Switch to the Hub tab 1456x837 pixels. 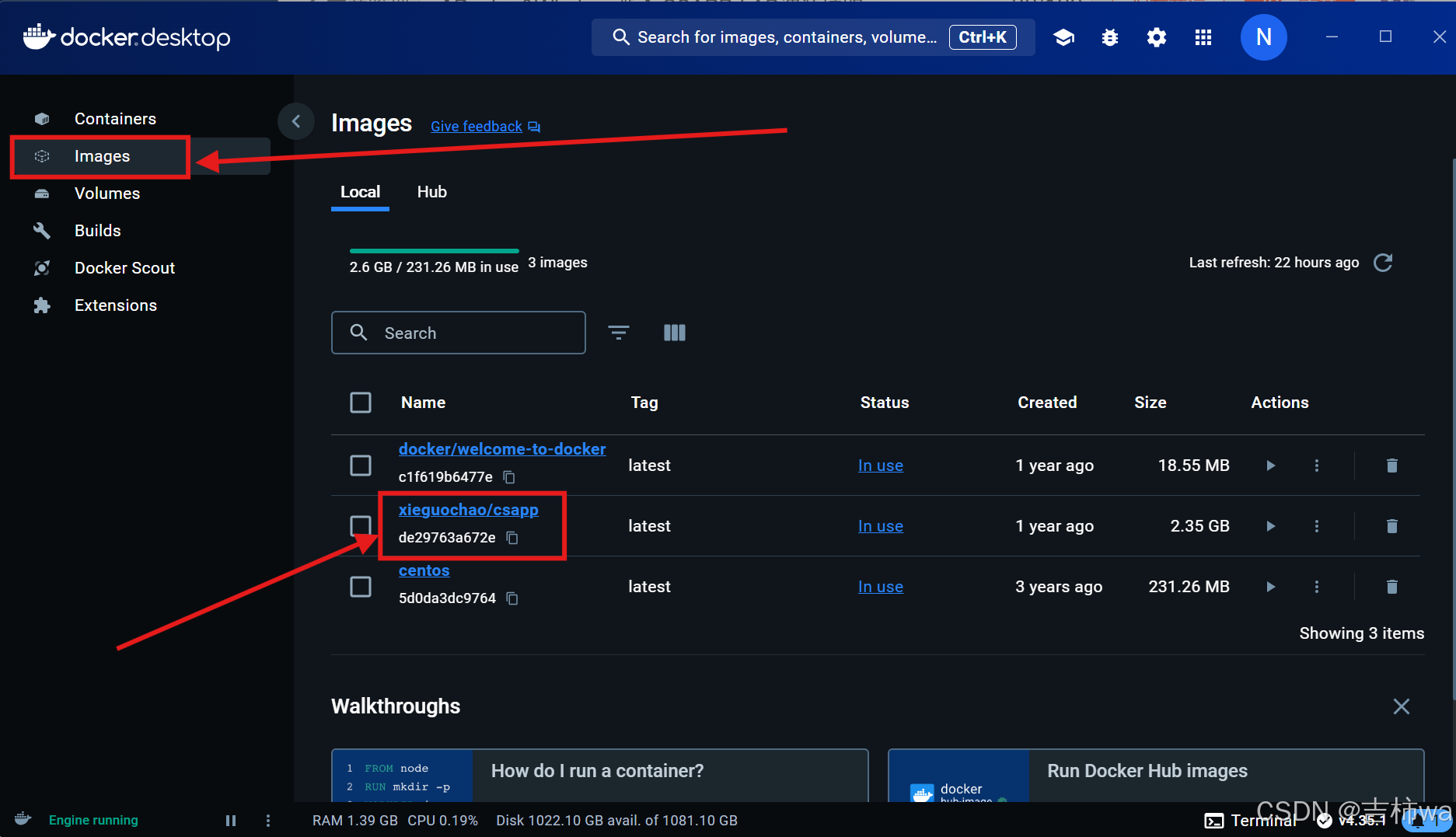431,192
